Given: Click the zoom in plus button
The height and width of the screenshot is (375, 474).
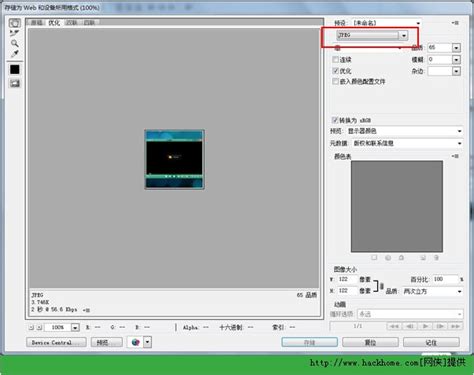Looking at the screenshot, I should 39,327.
